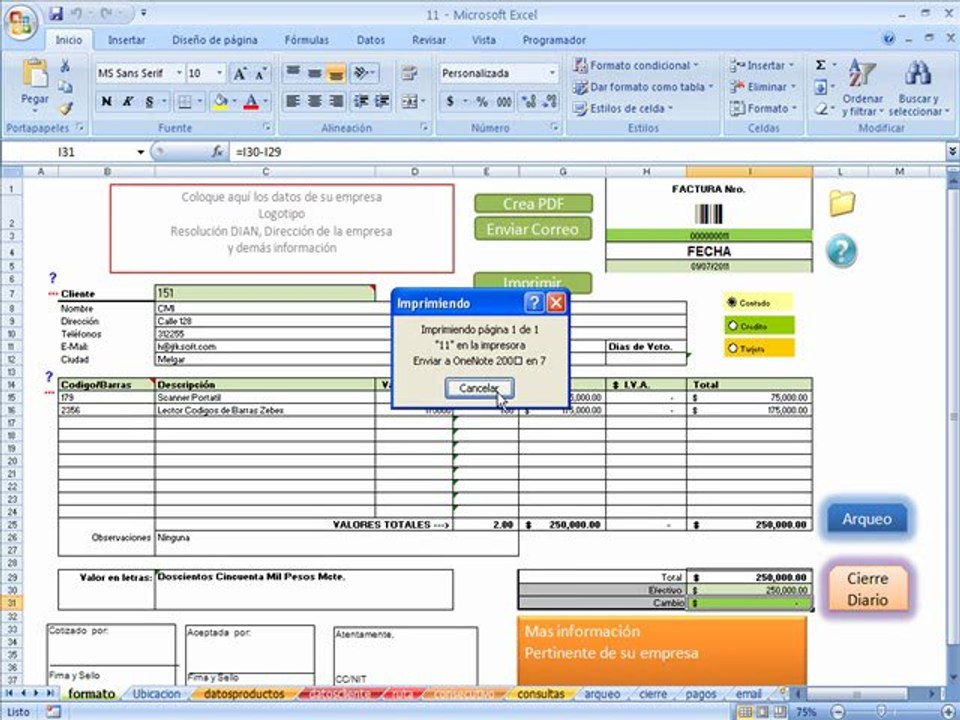
Task: Open the font name dropdown
Action: [x=179, y=73]
